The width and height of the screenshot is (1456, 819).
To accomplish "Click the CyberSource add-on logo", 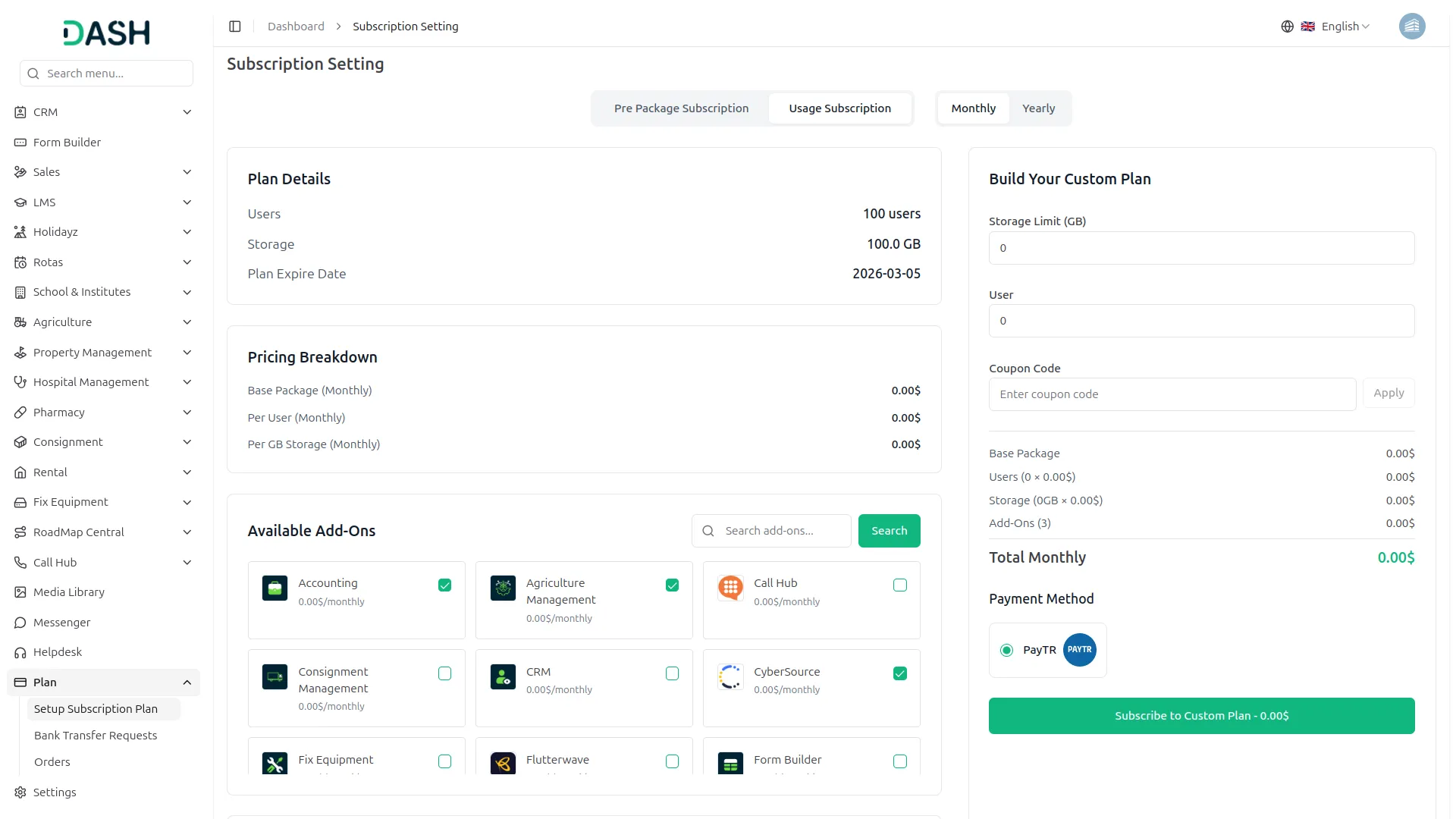I will coord(730,676).
